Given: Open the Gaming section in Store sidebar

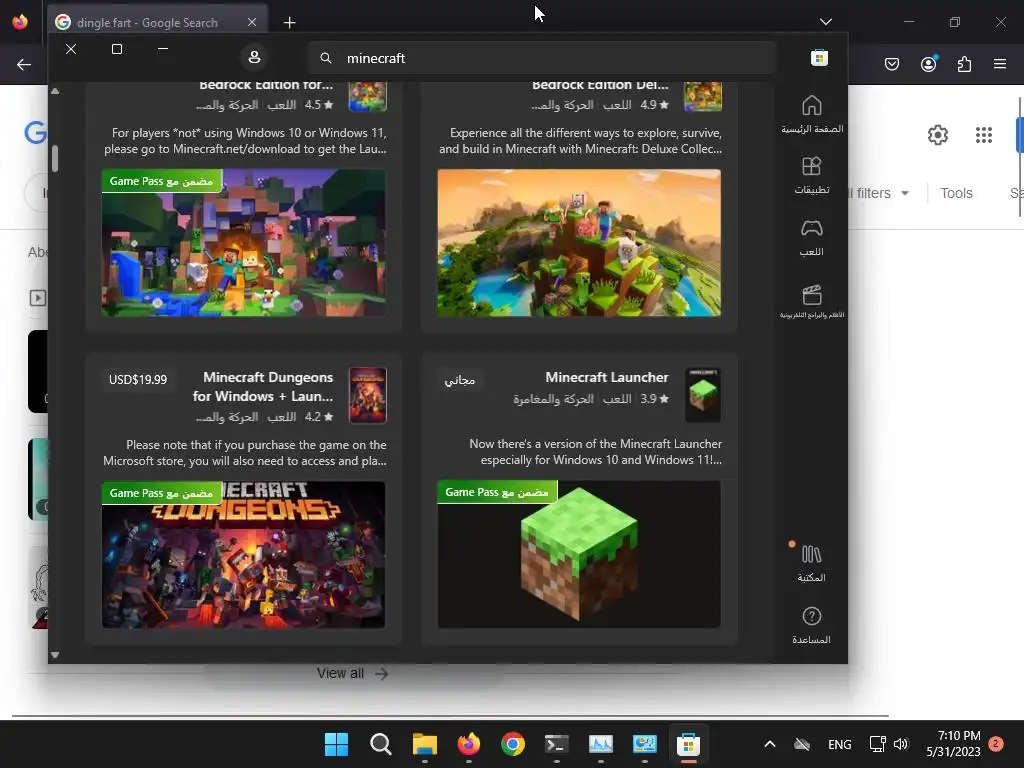Looking at the screenshot, I should pyautogui.click(x=812, y=238).
